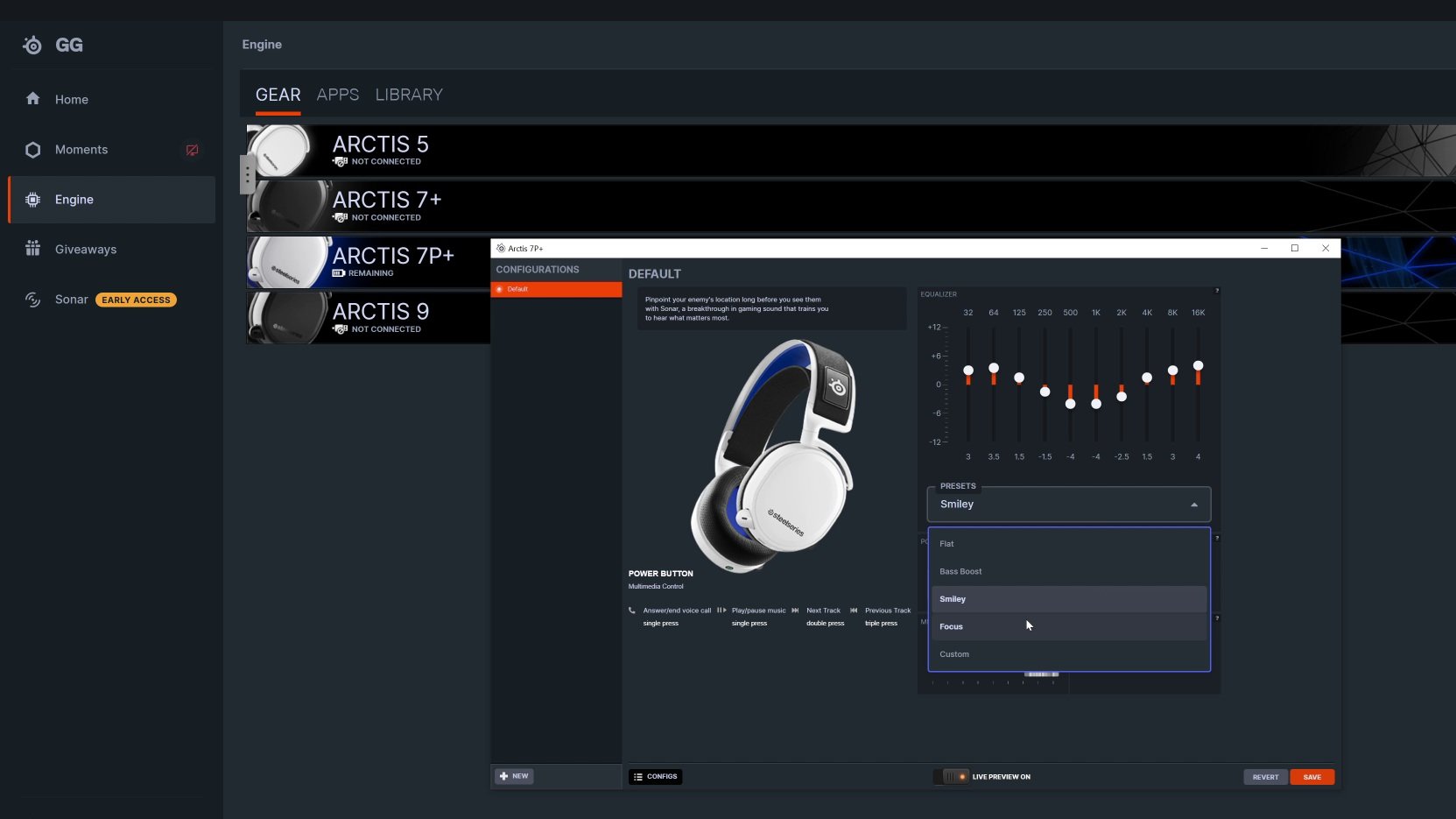The image size is (1456, 819).
Task: Click the Arctis 7P+ battery remaining icon
Action: (x=339, y=273)
